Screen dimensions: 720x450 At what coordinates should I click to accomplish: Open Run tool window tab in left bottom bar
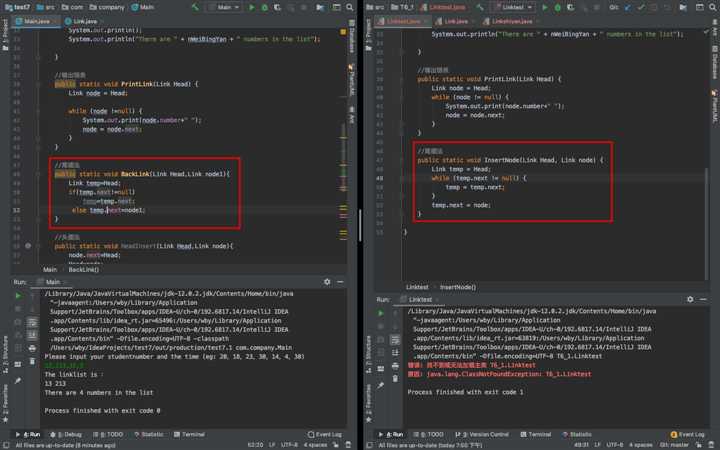(x=28, y=434)
